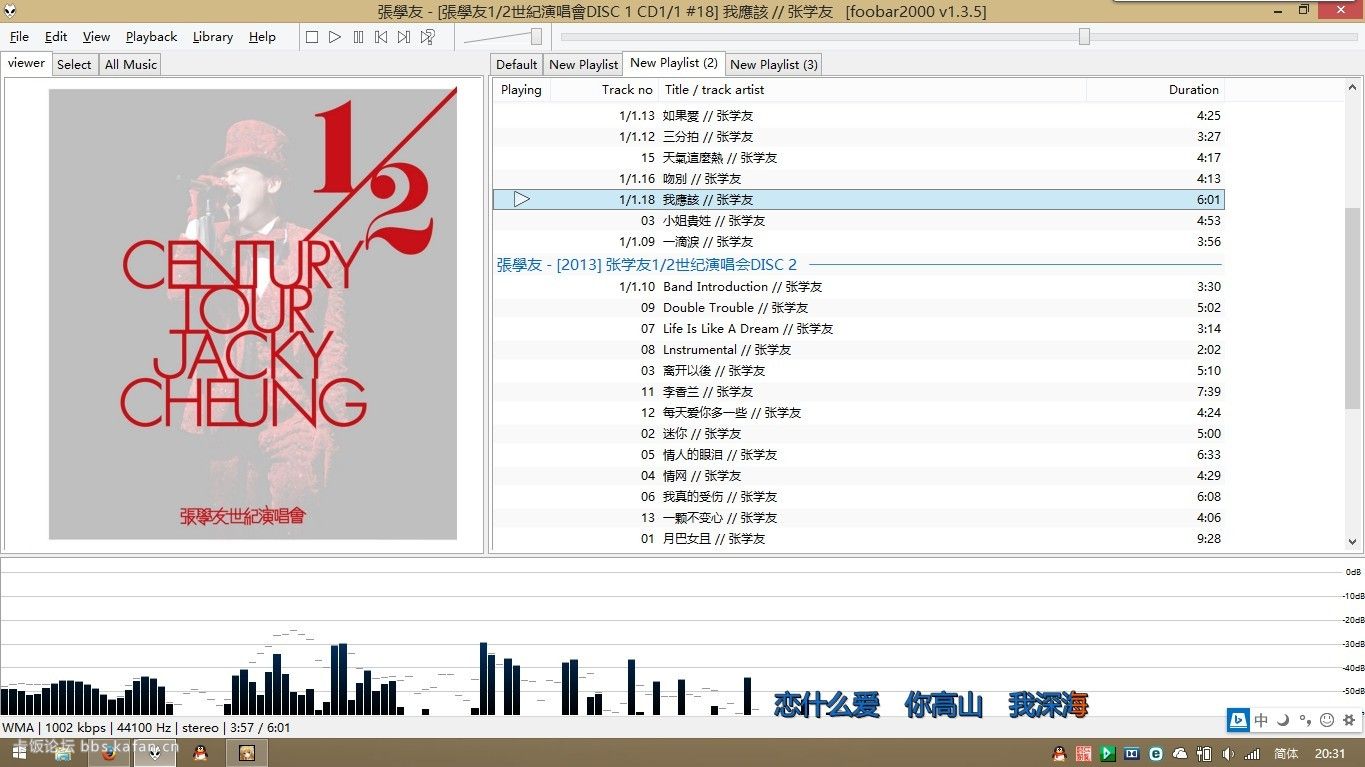Toggle the IME moon half-width icon
1365x767 pixels.
[x=1283, y=720]
